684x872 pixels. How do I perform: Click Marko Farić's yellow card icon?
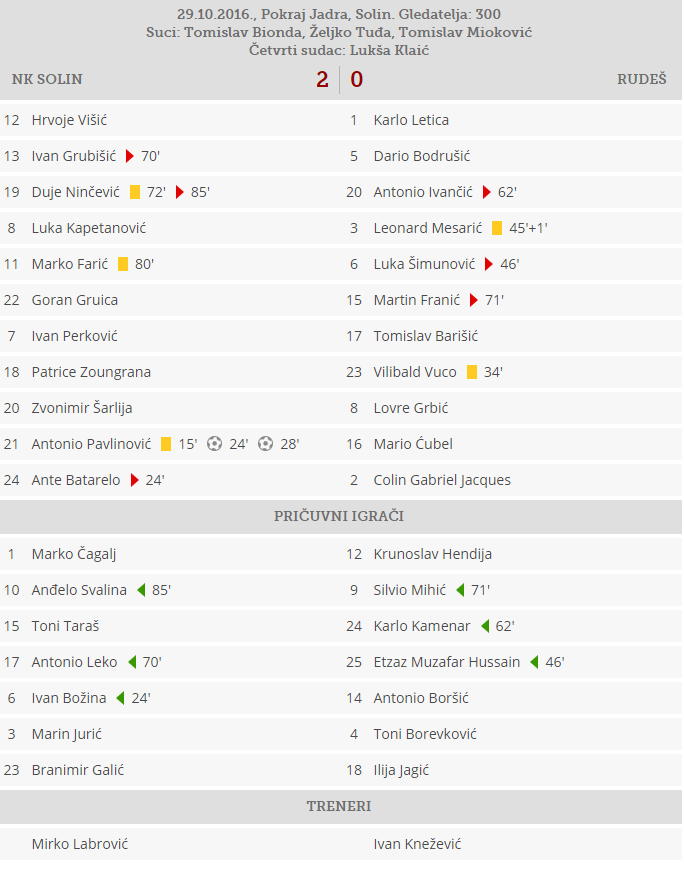[123, 264]
